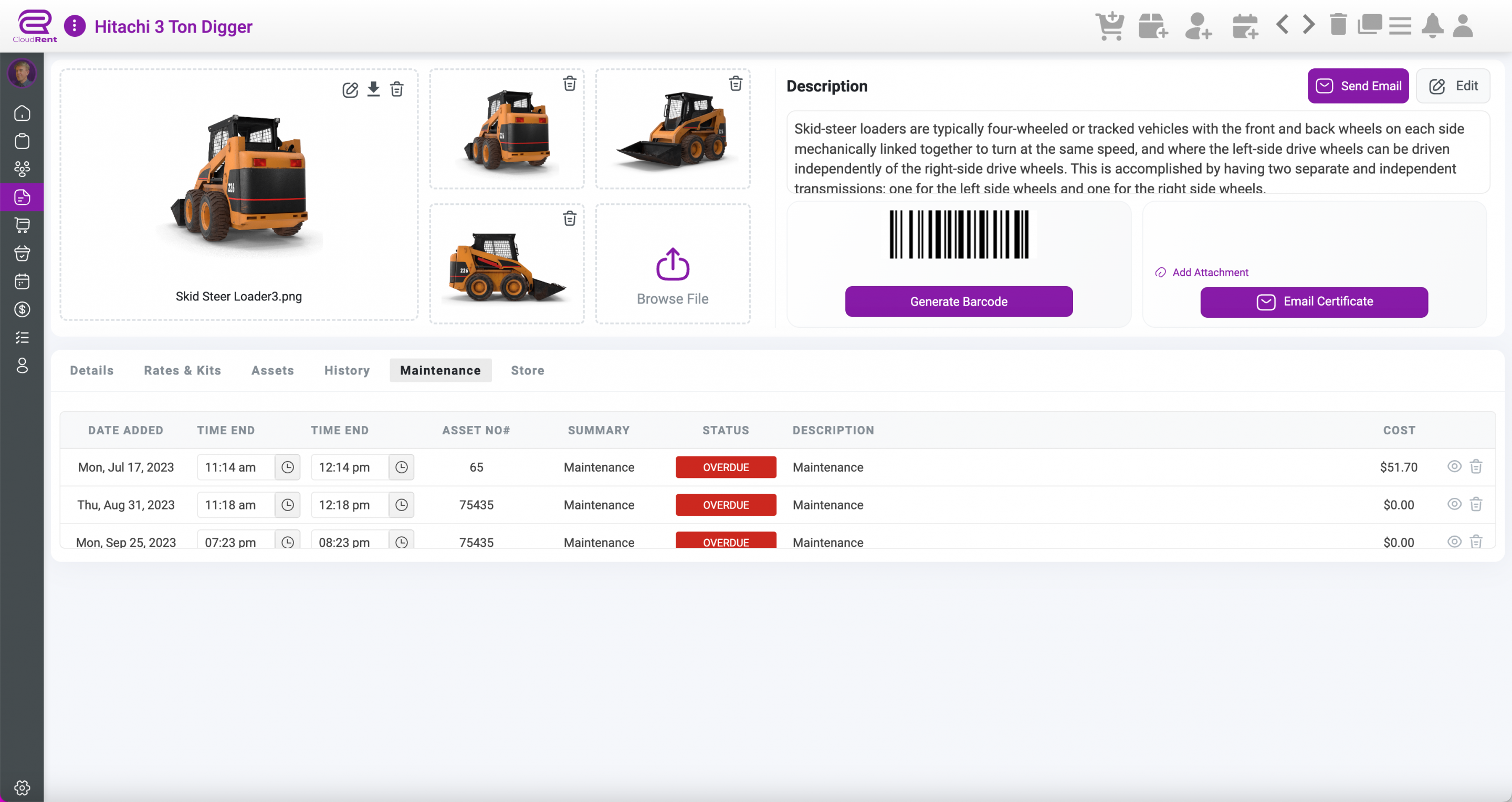This screenshot has height=802, width=1512.
Task: Click the $51.70 cost value
Action: click(1398, 467)
